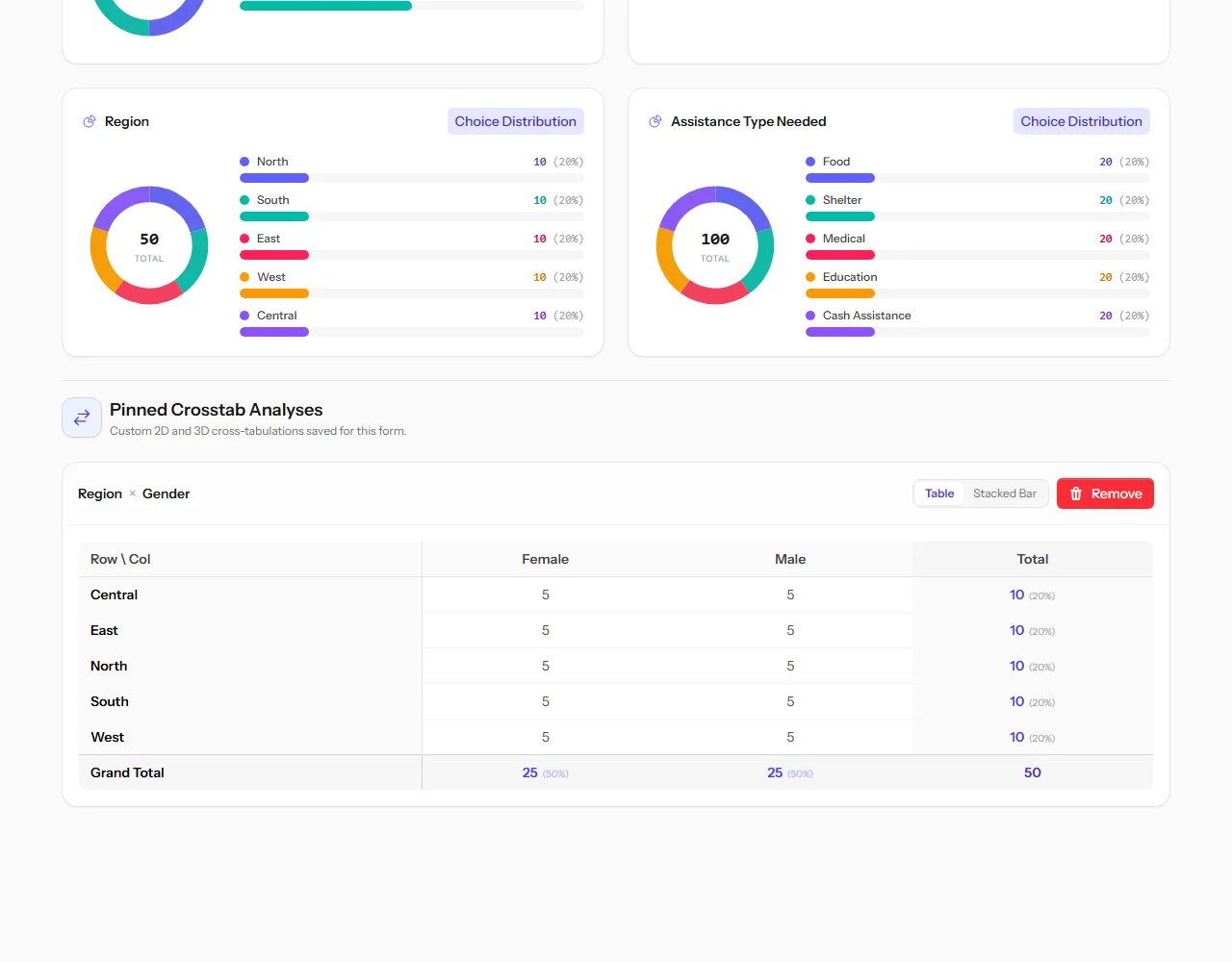Screen dimensions: 1232x962
Task: Open Region card Choice Distribution badge
Action: [x=516, y=121]
